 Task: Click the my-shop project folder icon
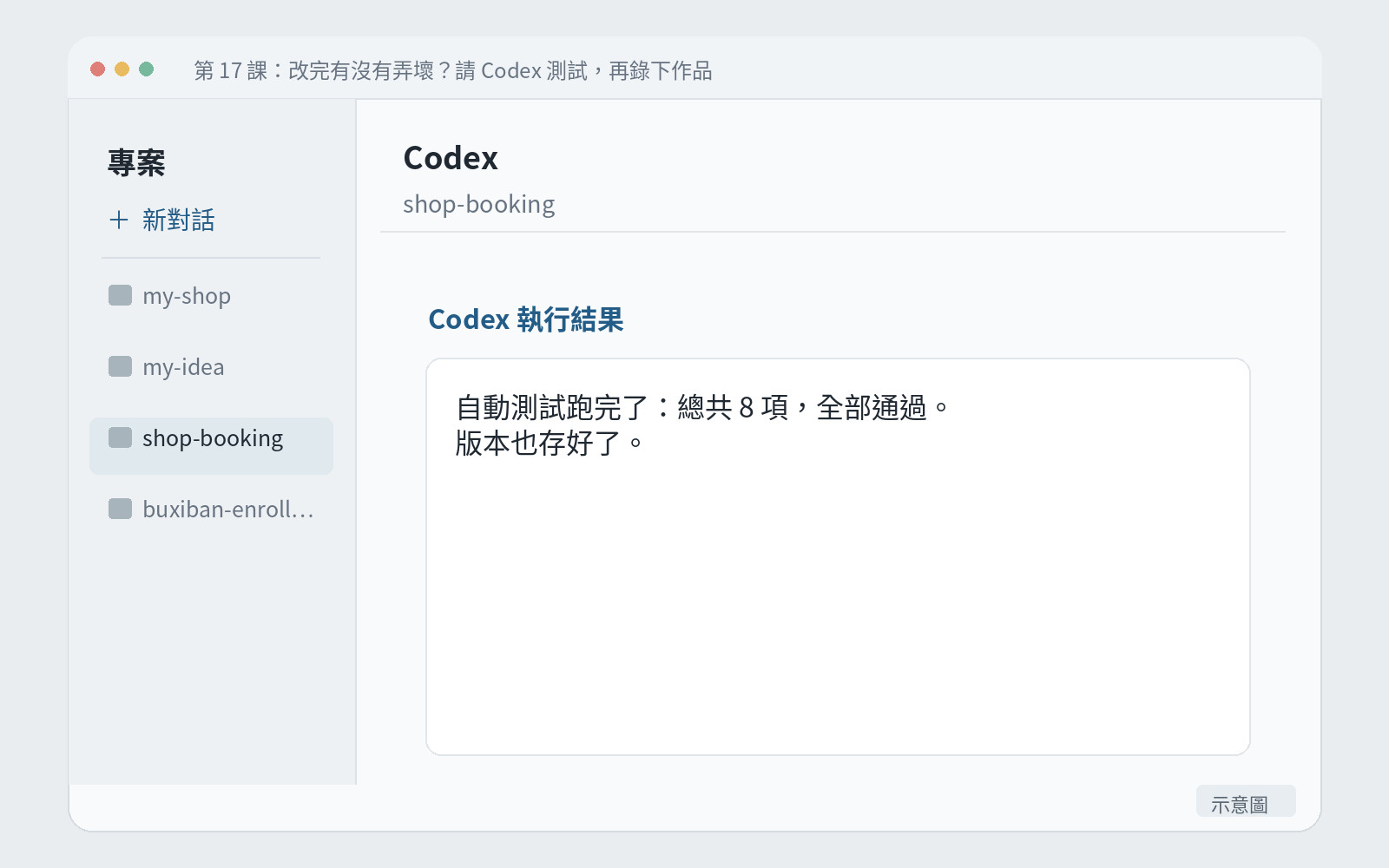coord(120,295)
